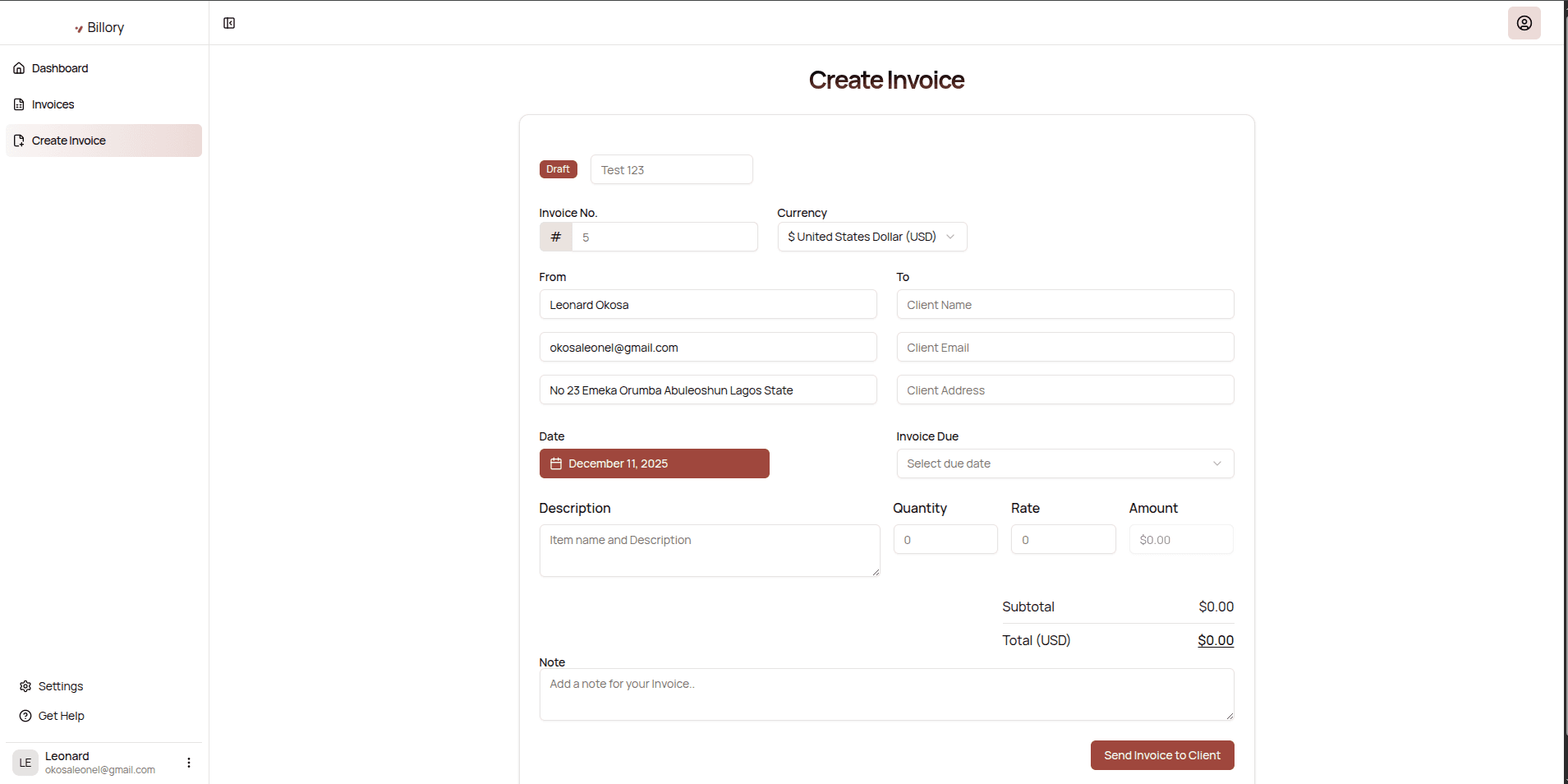Open the user profile icon at top right
The image size is (1568, 784).
coord(1524,23)
